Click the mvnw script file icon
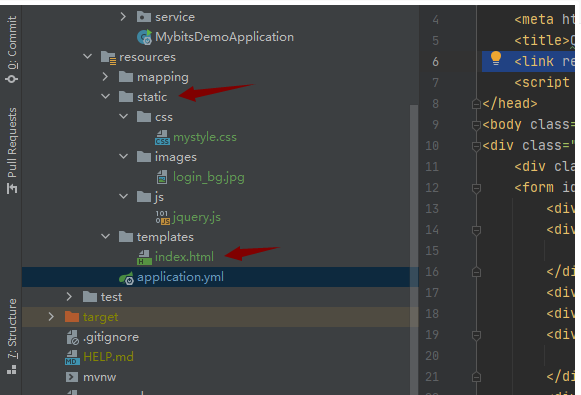The image size is (581, 395). [72, 377]
